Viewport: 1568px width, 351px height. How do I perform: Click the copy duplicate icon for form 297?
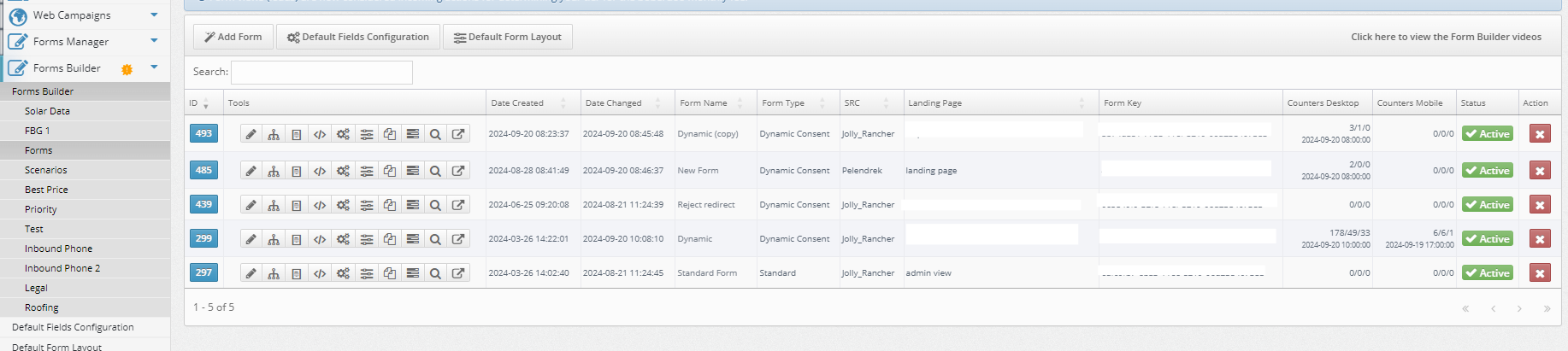(x=389, y=273)
